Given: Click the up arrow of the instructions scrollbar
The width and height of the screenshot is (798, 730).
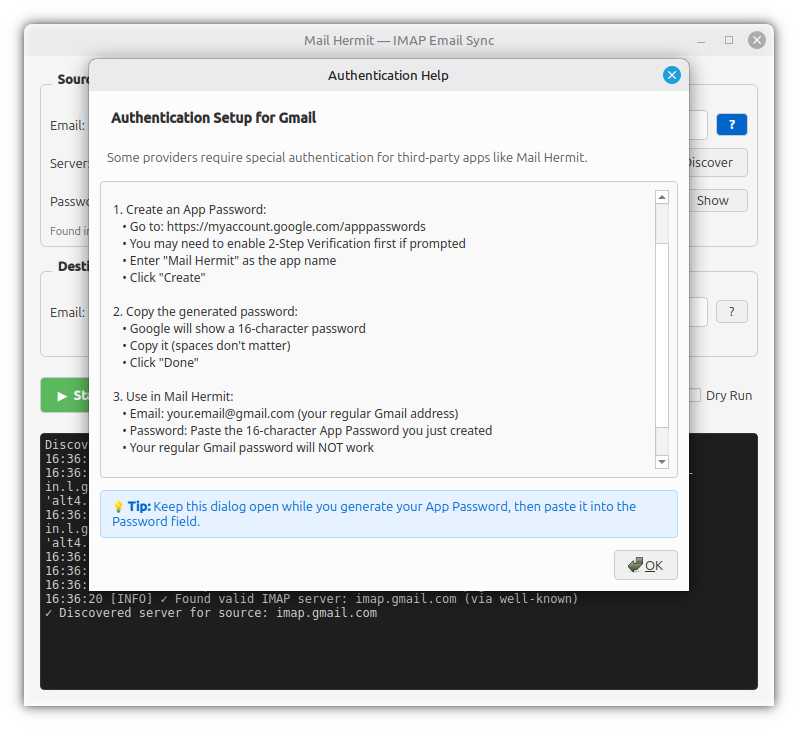Looking at the screenshot, I should pos(662,198).
